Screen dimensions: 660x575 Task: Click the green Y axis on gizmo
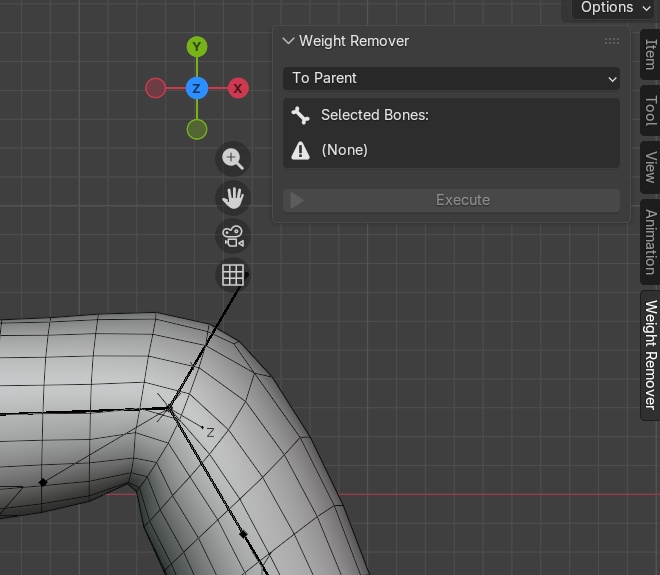(x=197, y=47)
